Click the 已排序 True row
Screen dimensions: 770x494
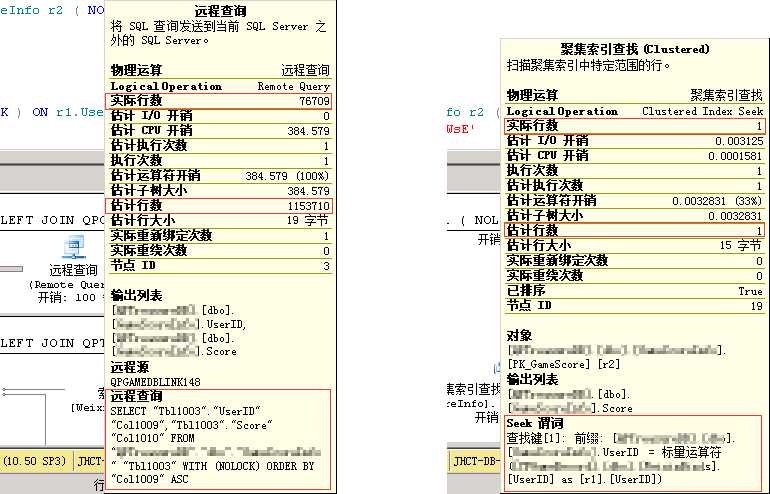(x=634, y=291)
